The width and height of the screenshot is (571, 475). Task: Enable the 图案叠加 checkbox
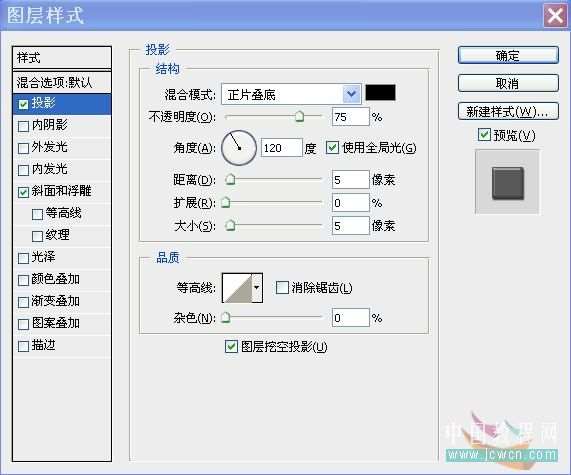pyautogui.click(x=23, y=324)
